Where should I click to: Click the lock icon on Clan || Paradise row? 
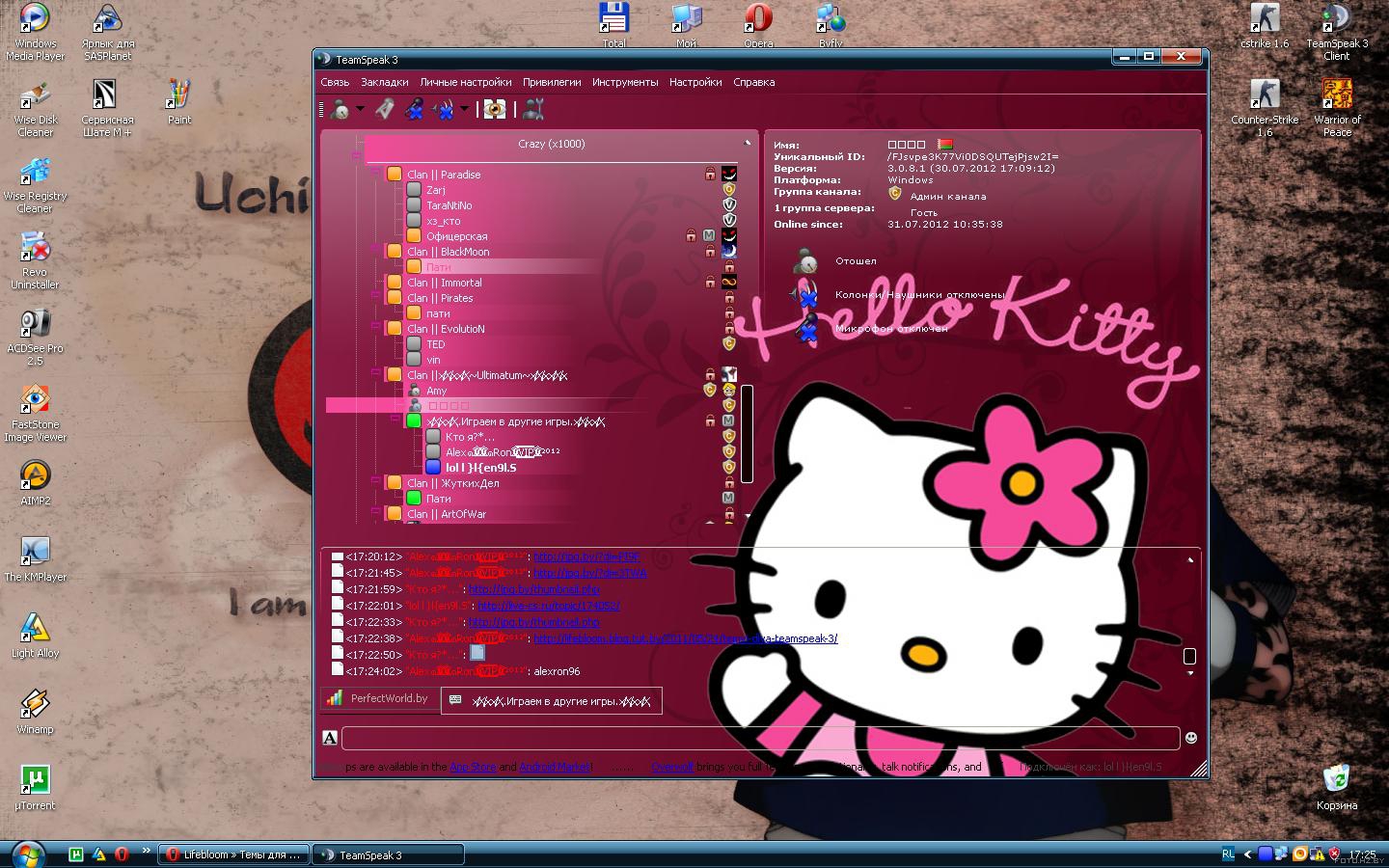tap(710, 175)
